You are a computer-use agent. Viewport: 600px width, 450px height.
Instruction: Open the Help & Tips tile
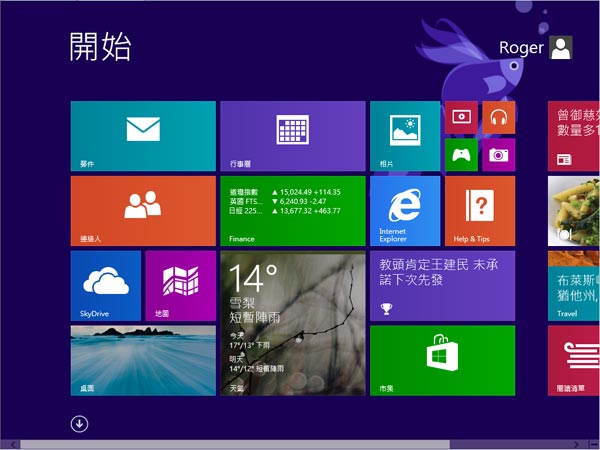[480, 211]
